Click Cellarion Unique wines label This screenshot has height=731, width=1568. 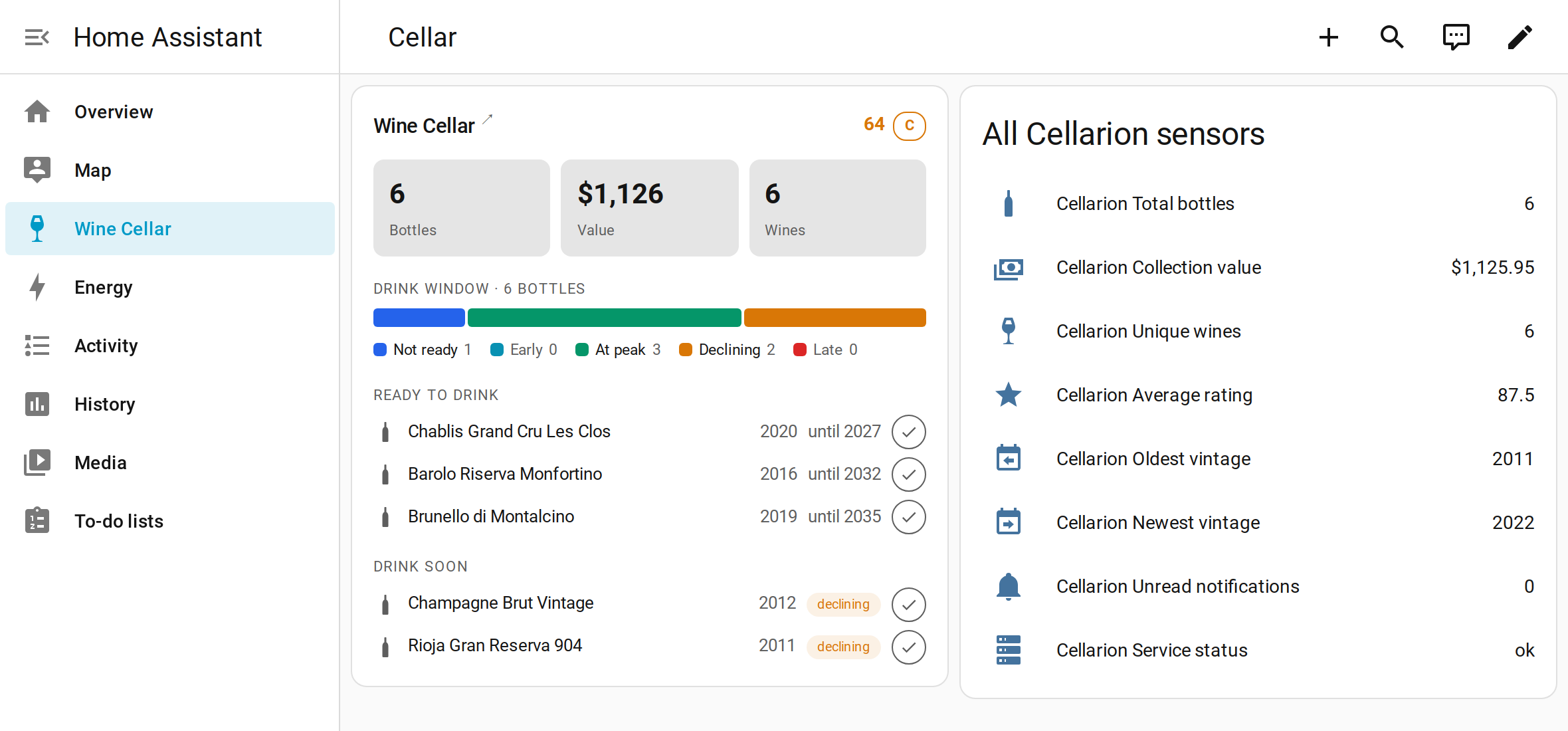[1149, 331]
